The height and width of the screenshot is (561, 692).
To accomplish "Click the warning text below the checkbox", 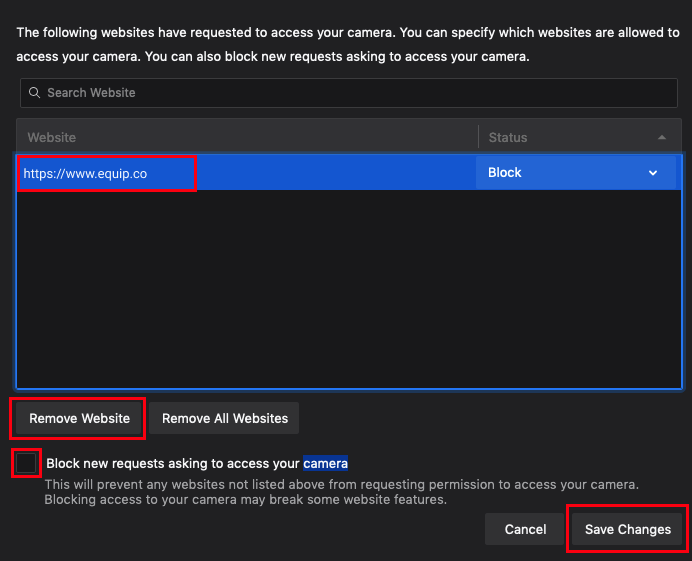I will [x=340, y=491].
